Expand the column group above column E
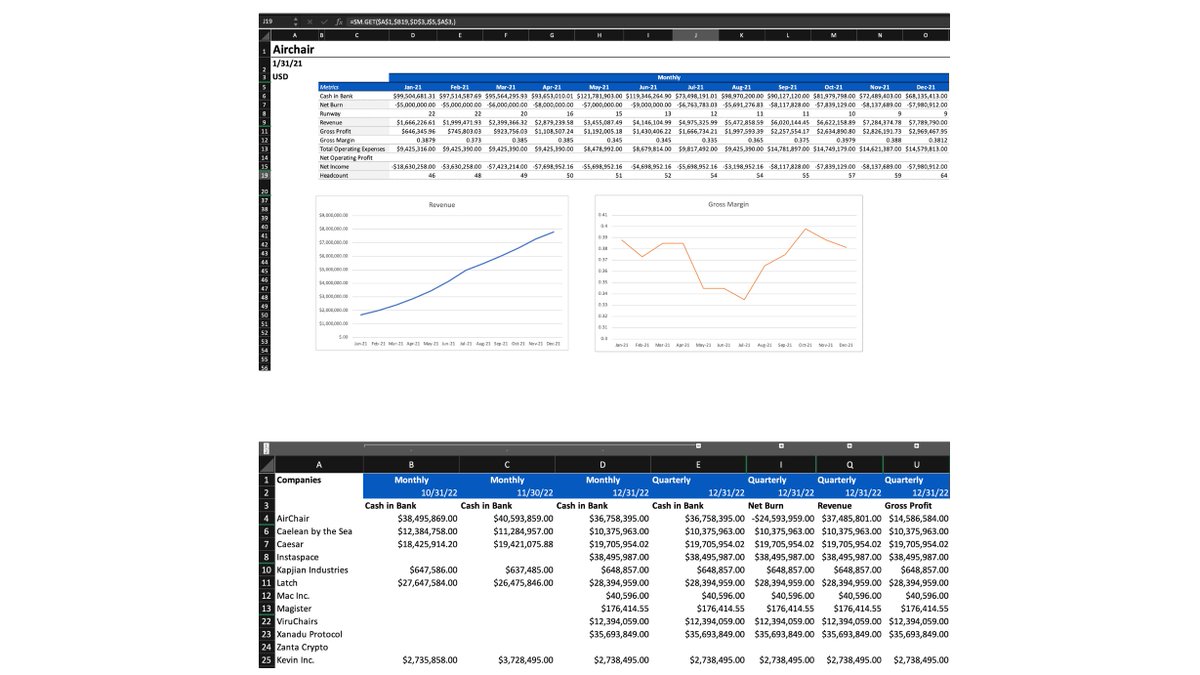The height and width of the screenshot is (675, 1200). coord(698,444)
